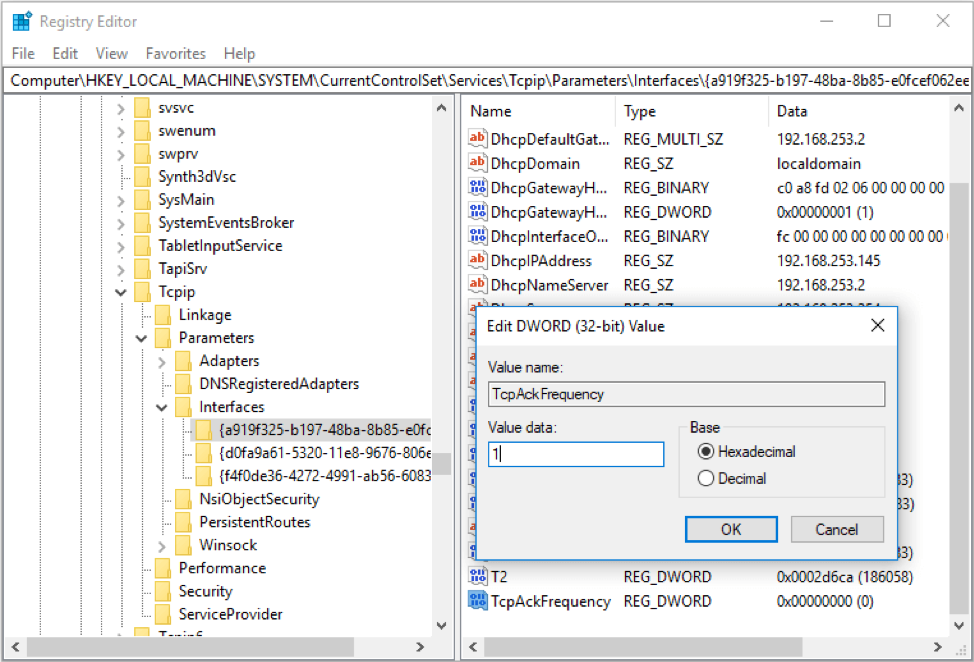This screenshot has height=662, width=974.
Task: Click the swenum folder icon
Action: (142, 131)
